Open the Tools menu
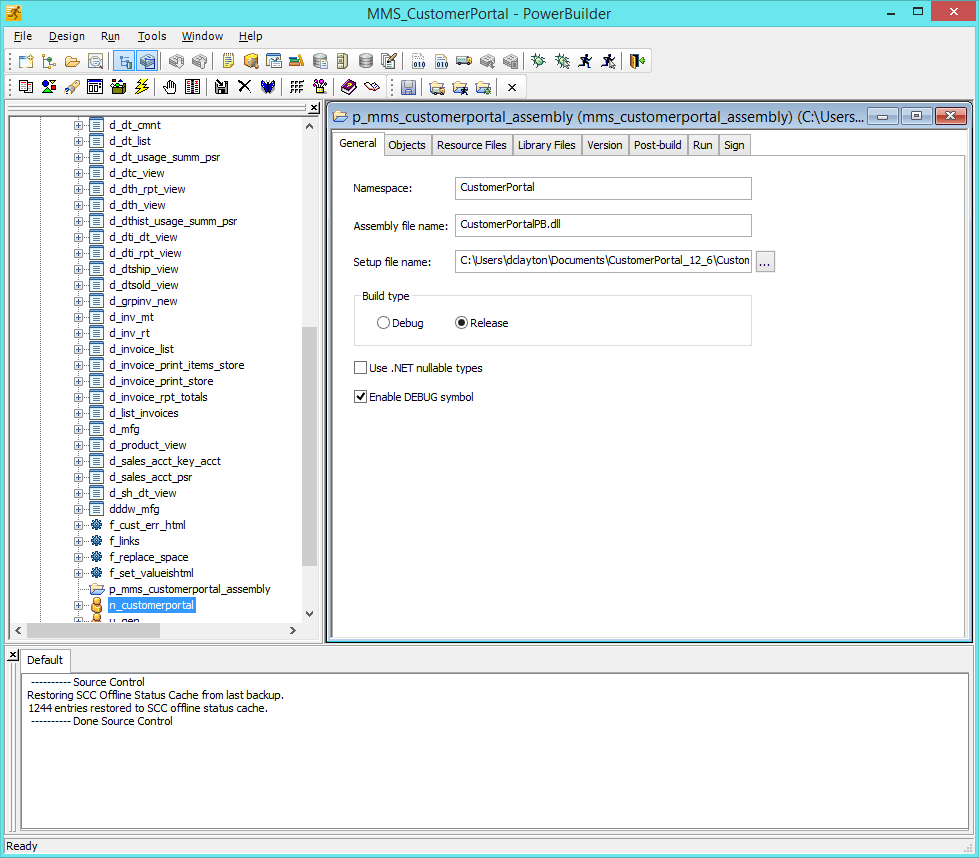Screen dimensions: 979x858 tap(152, 36)
